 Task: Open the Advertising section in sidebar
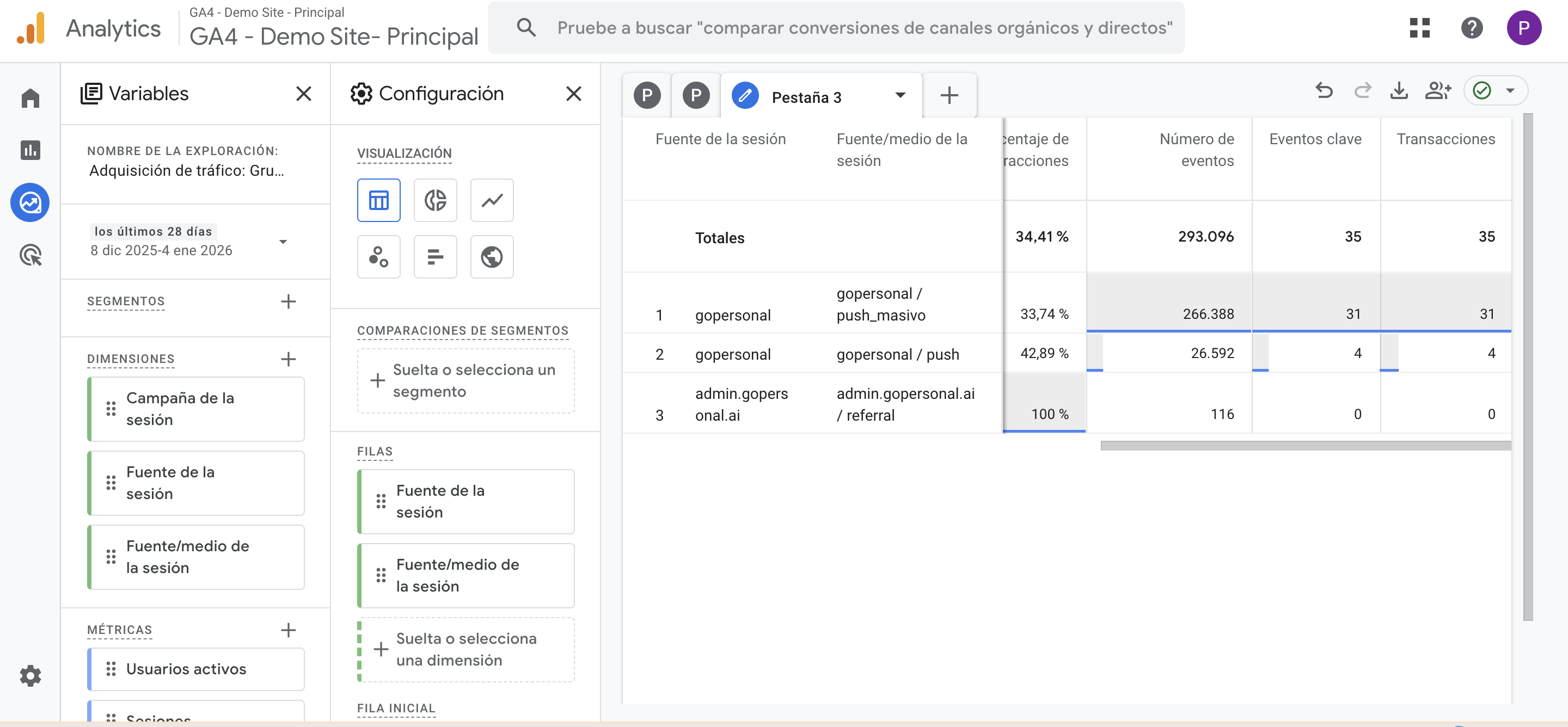(30, 255)
